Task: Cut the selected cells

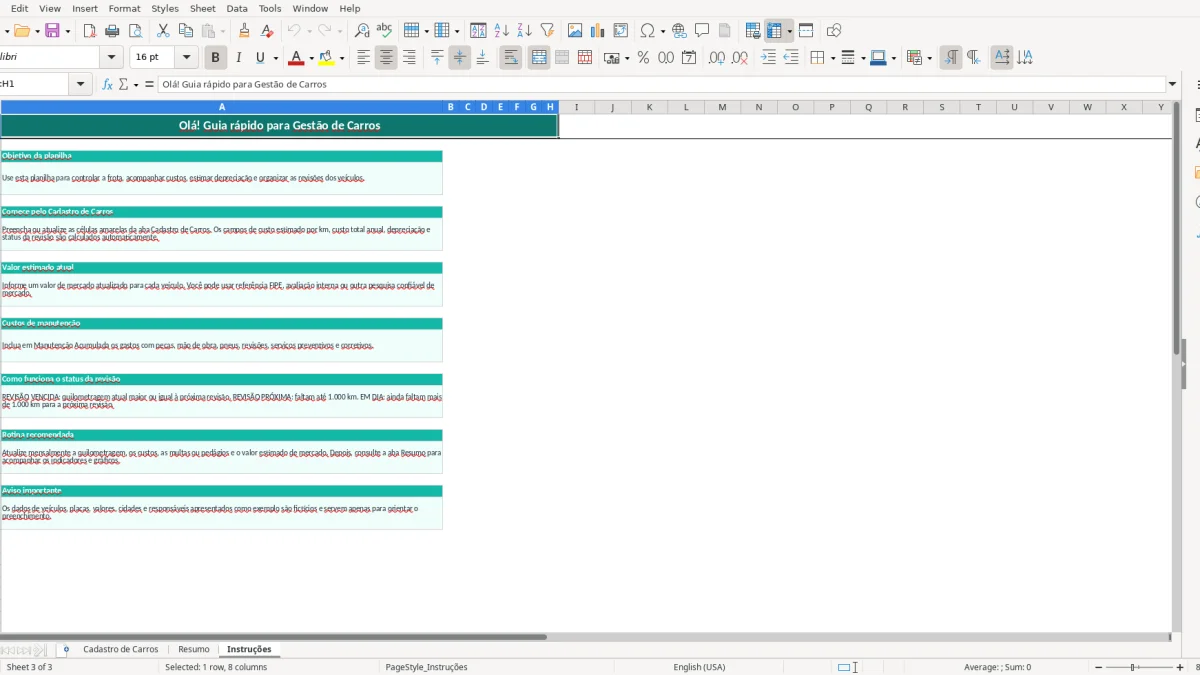Action: [x=163, y=31]
